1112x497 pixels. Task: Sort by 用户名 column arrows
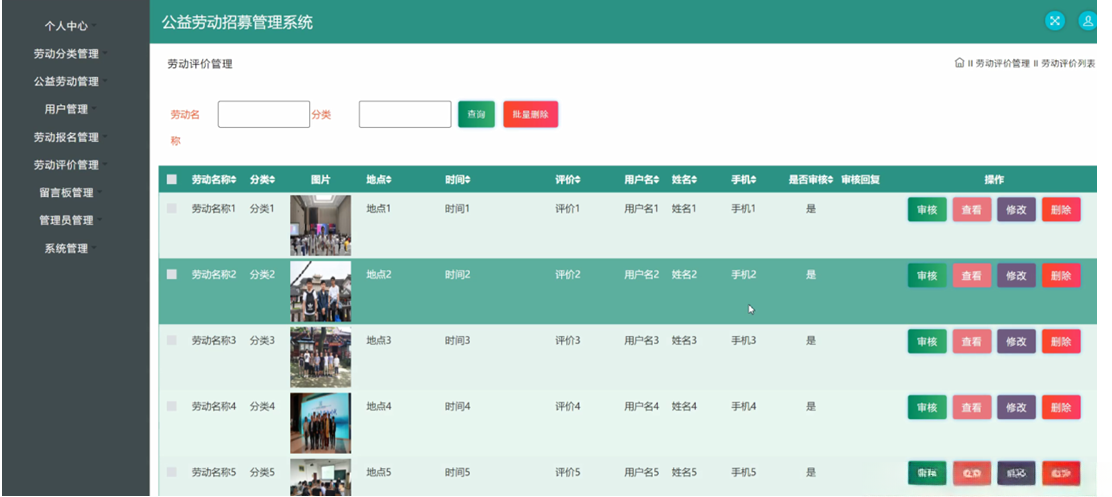click(657, 180)
